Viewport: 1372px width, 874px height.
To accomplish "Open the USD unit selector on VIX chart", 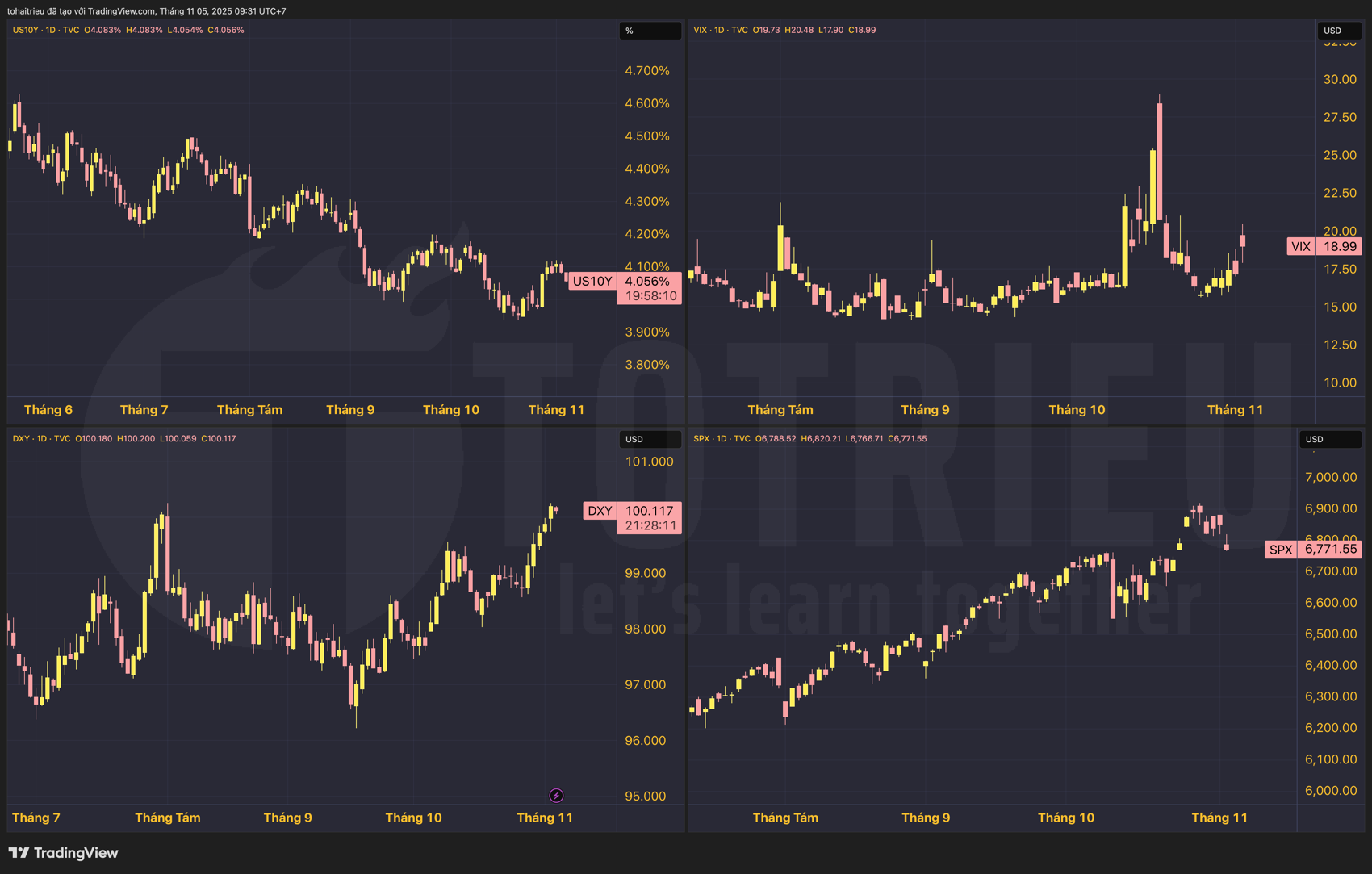I will pos(1339,31).
